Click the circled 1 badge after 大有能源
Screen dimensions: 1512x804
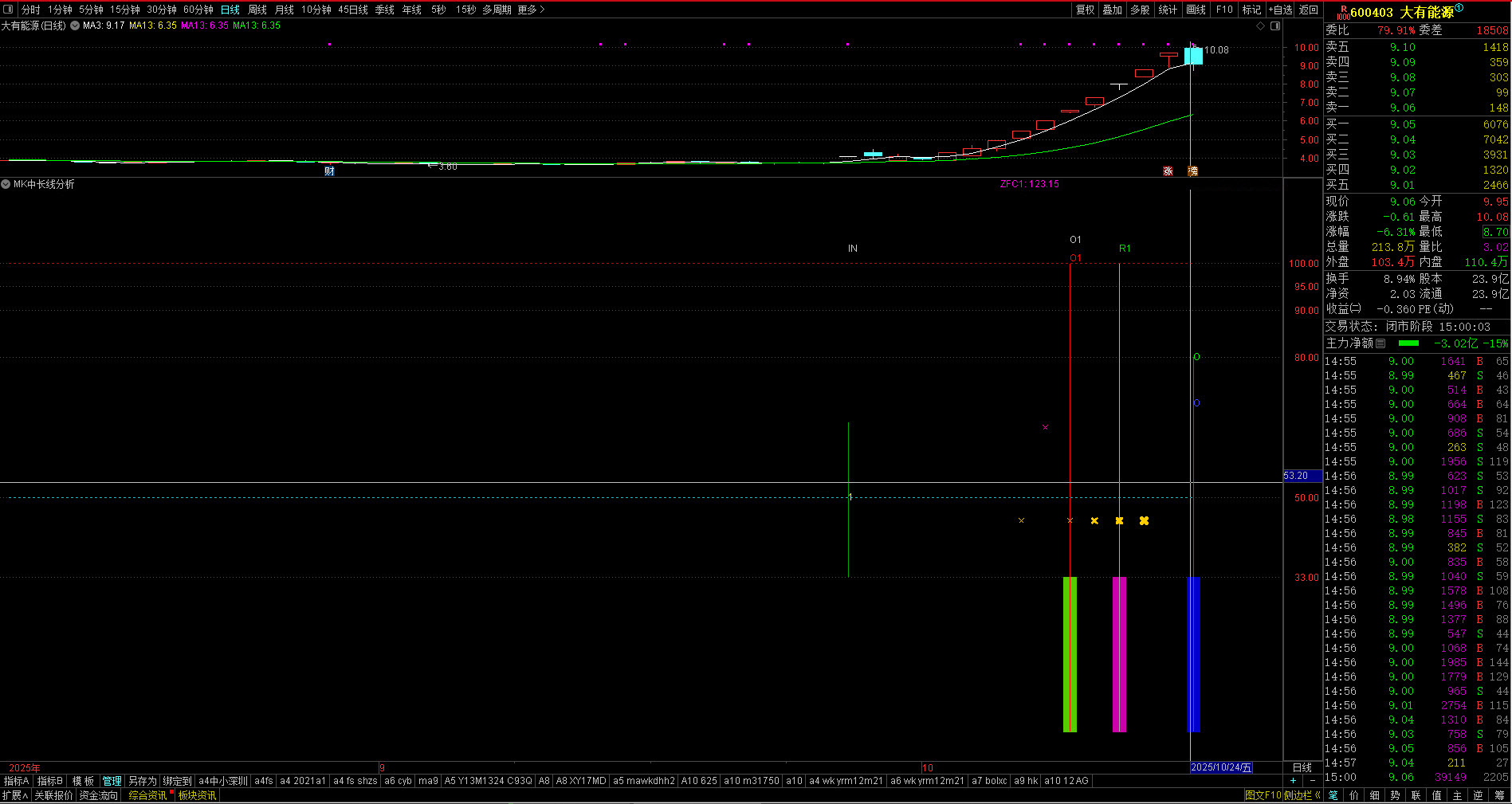point(1459,8)
